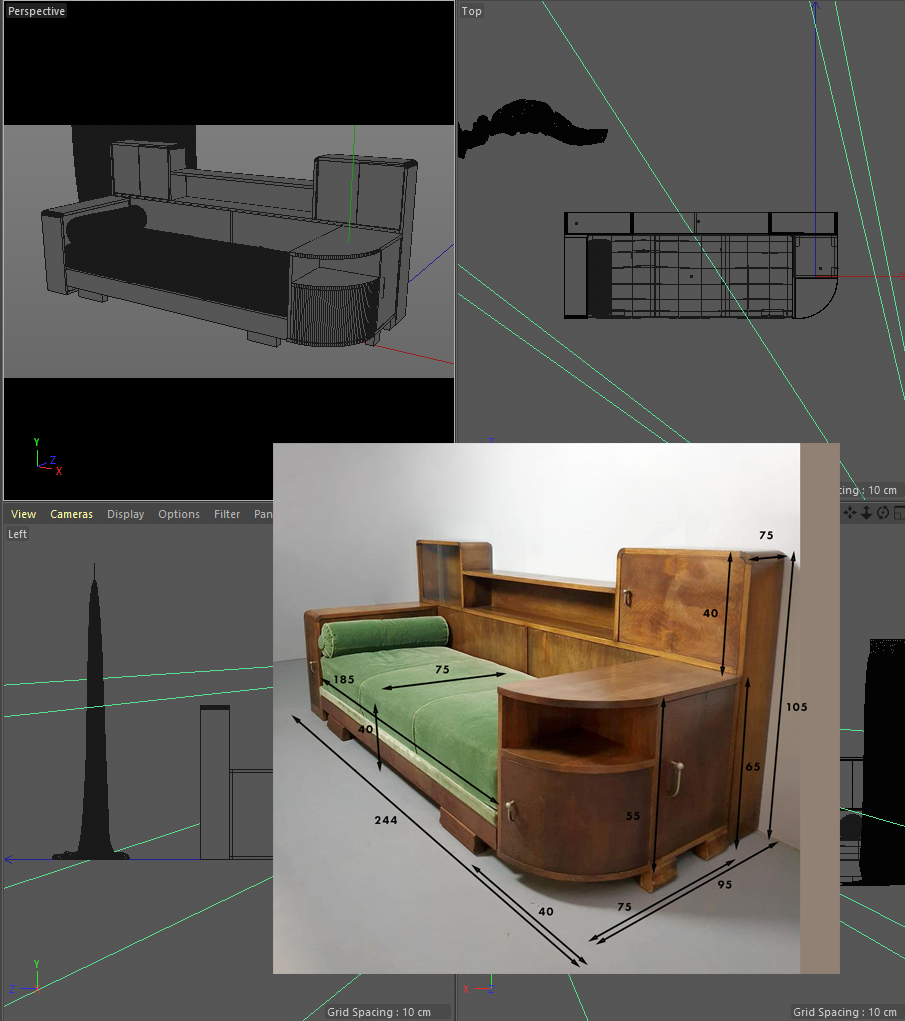
Task: Click the 105 height dimension label
Action: [796, 706]
